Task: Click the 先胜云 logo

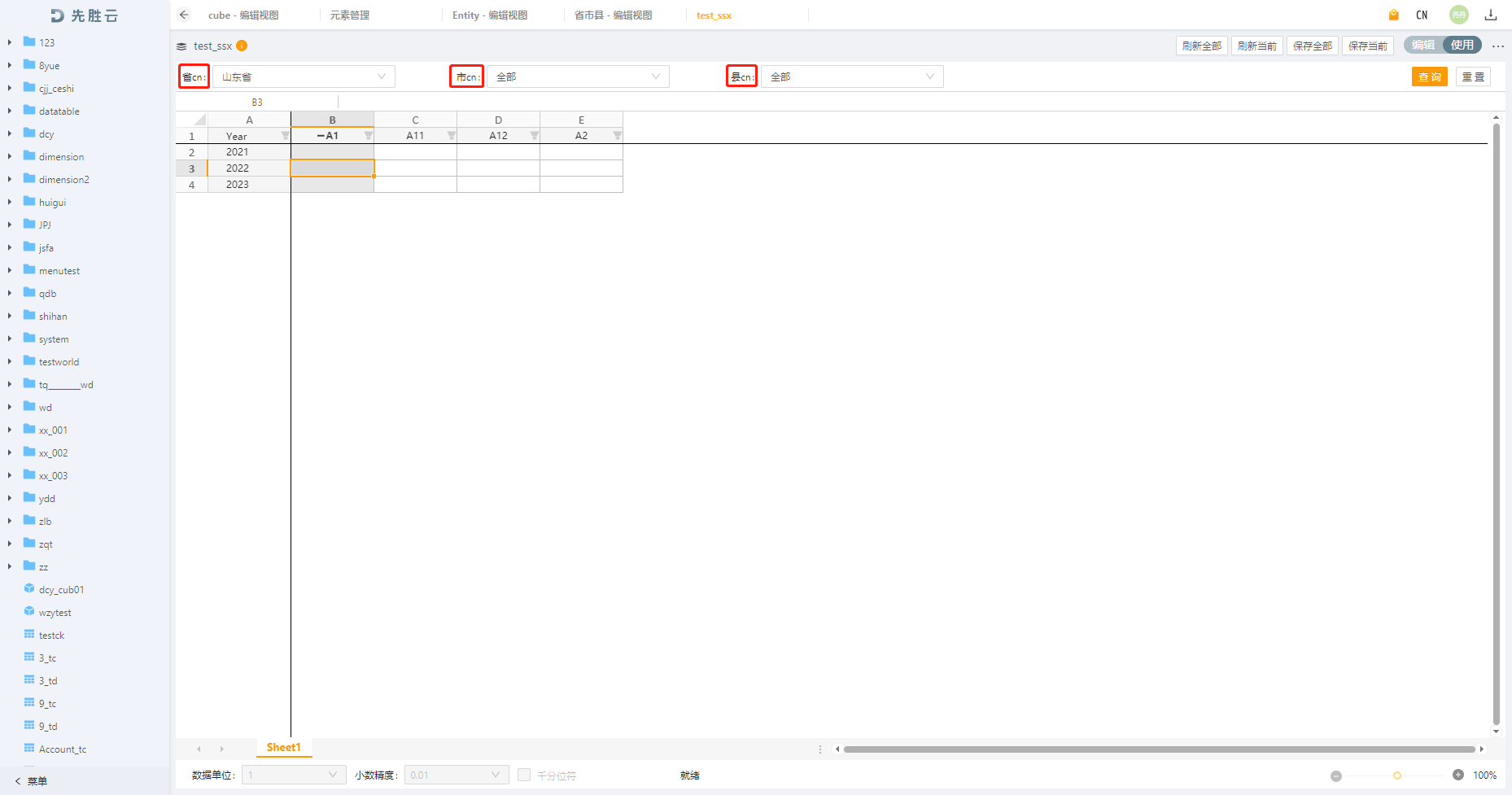Action: 85,15
